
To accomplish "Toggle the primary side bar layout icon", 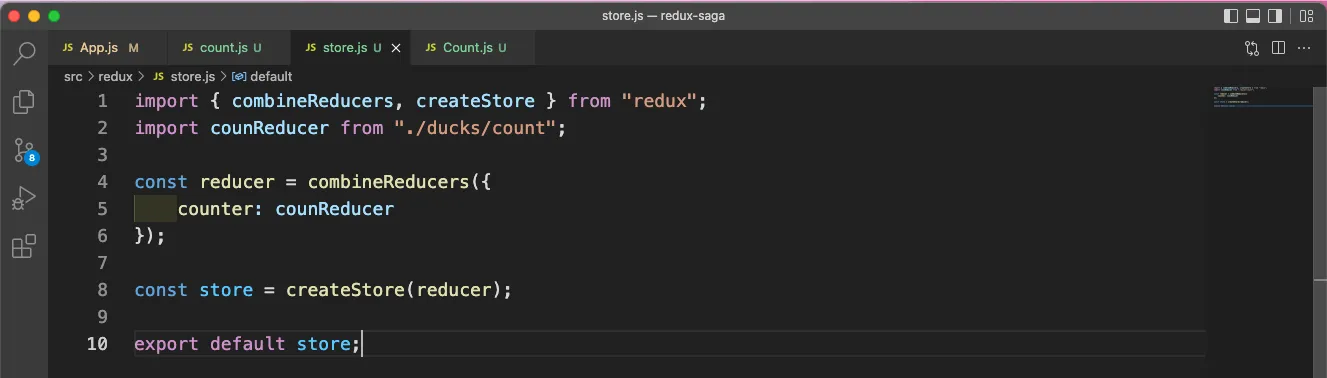I will click(x=1231, y=16).
